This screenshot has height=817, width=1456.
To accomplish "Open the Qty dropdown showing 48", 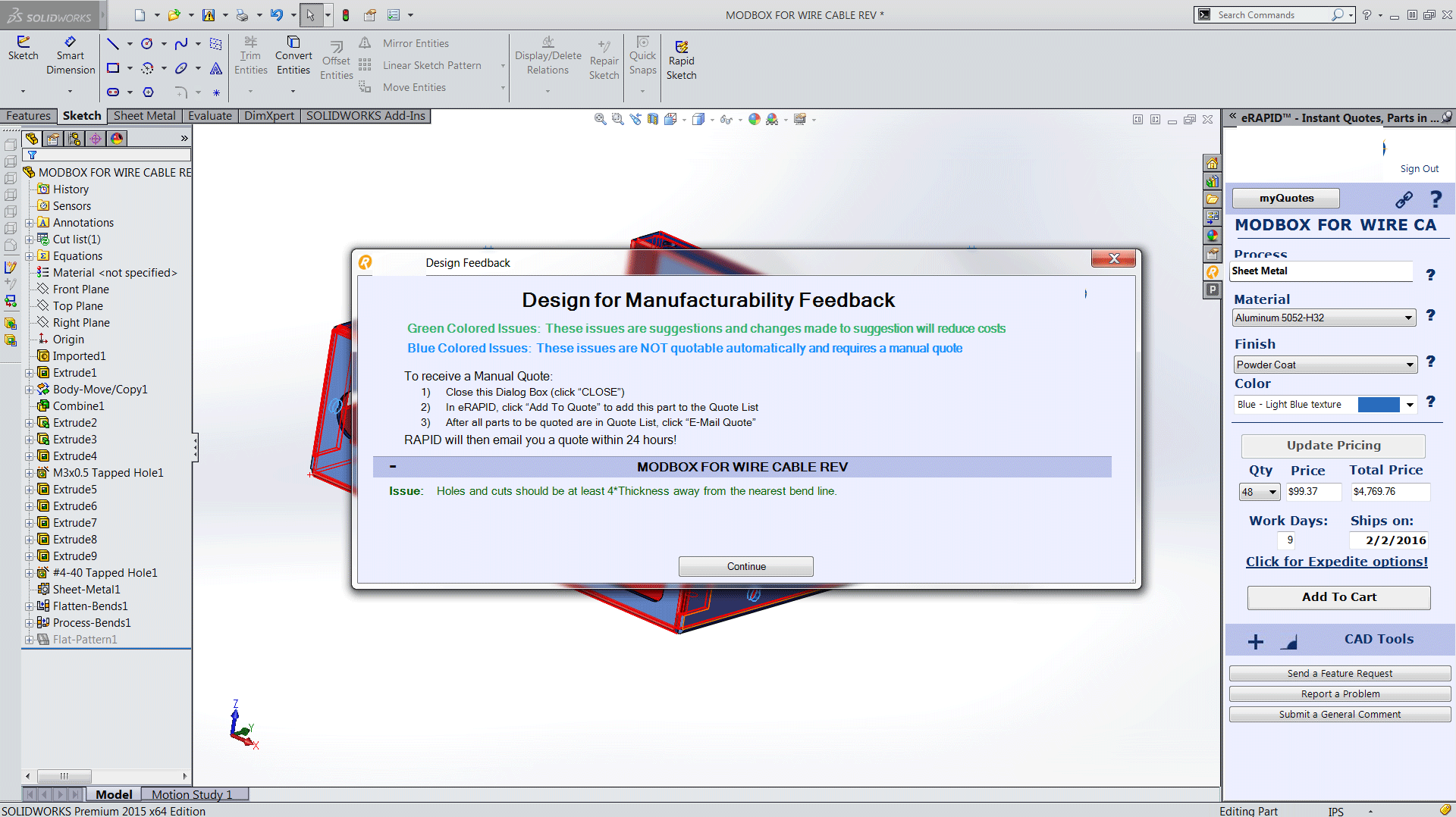I will click(x=1260, y=492).
